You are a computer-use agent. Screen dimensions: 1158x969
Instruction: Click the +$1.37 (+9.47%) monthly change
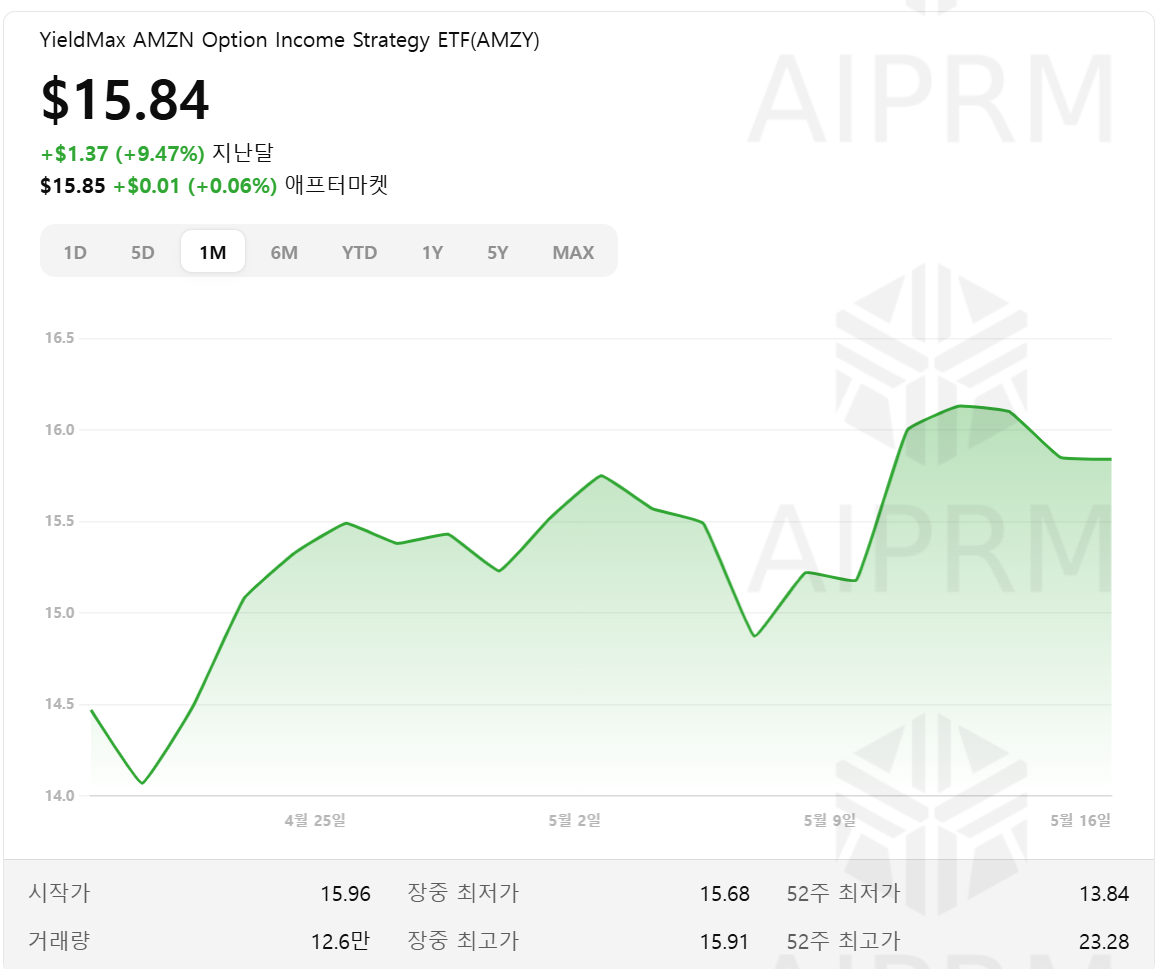(123, 154)
